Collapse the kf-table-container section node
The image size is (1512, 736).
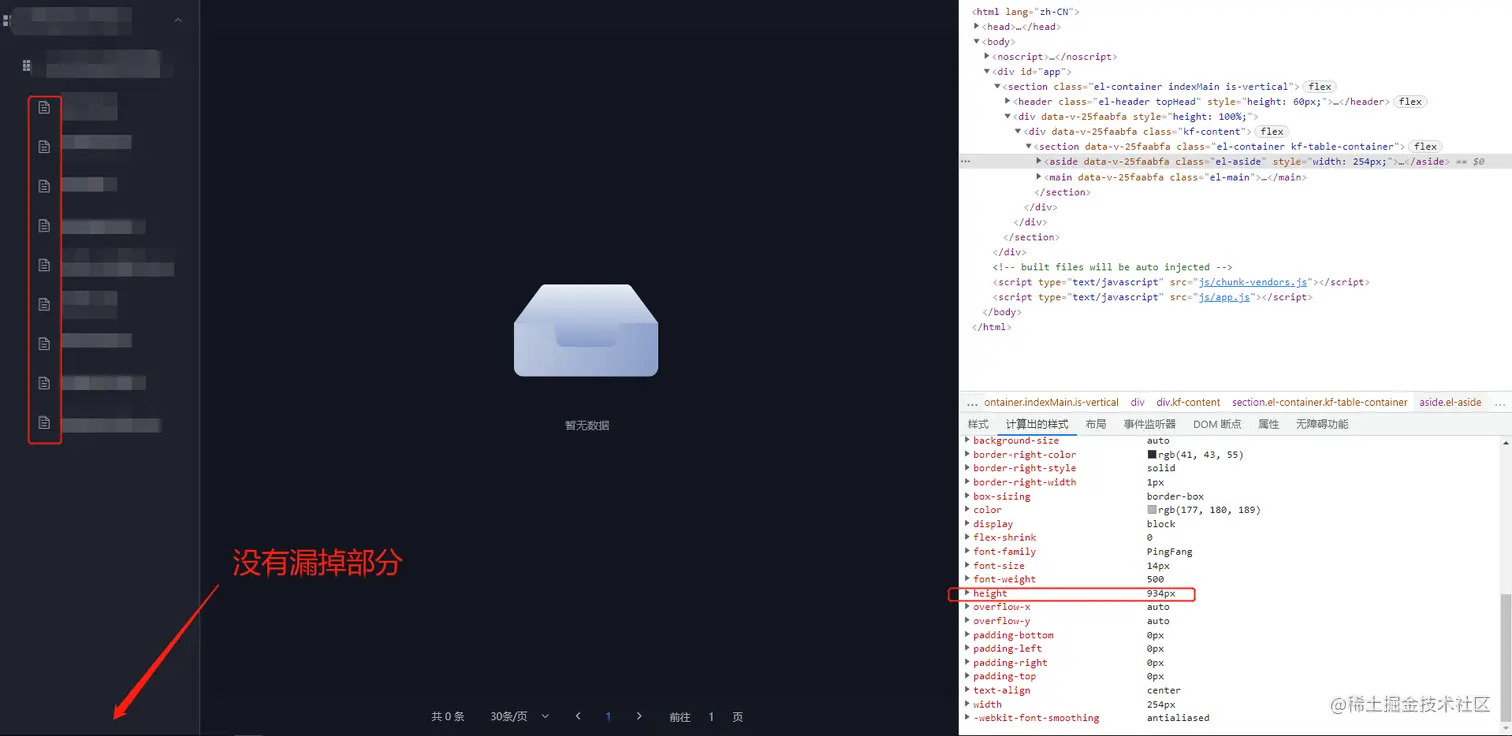click(1028, 147)
